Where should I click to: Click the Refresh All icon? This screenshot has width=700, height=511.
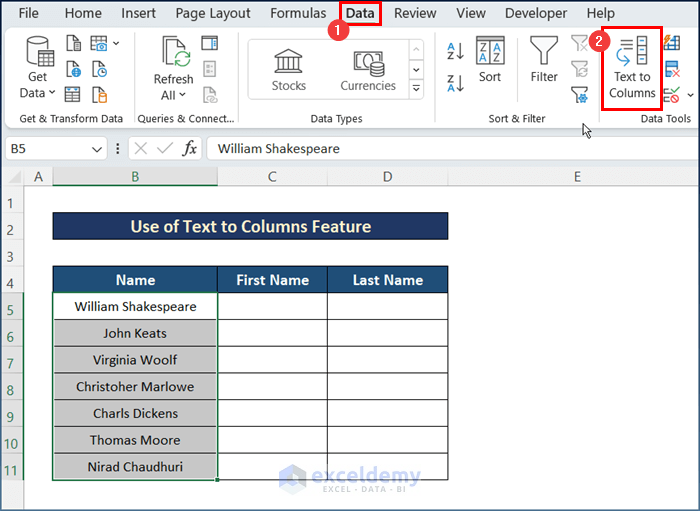(x=176, y=53)
